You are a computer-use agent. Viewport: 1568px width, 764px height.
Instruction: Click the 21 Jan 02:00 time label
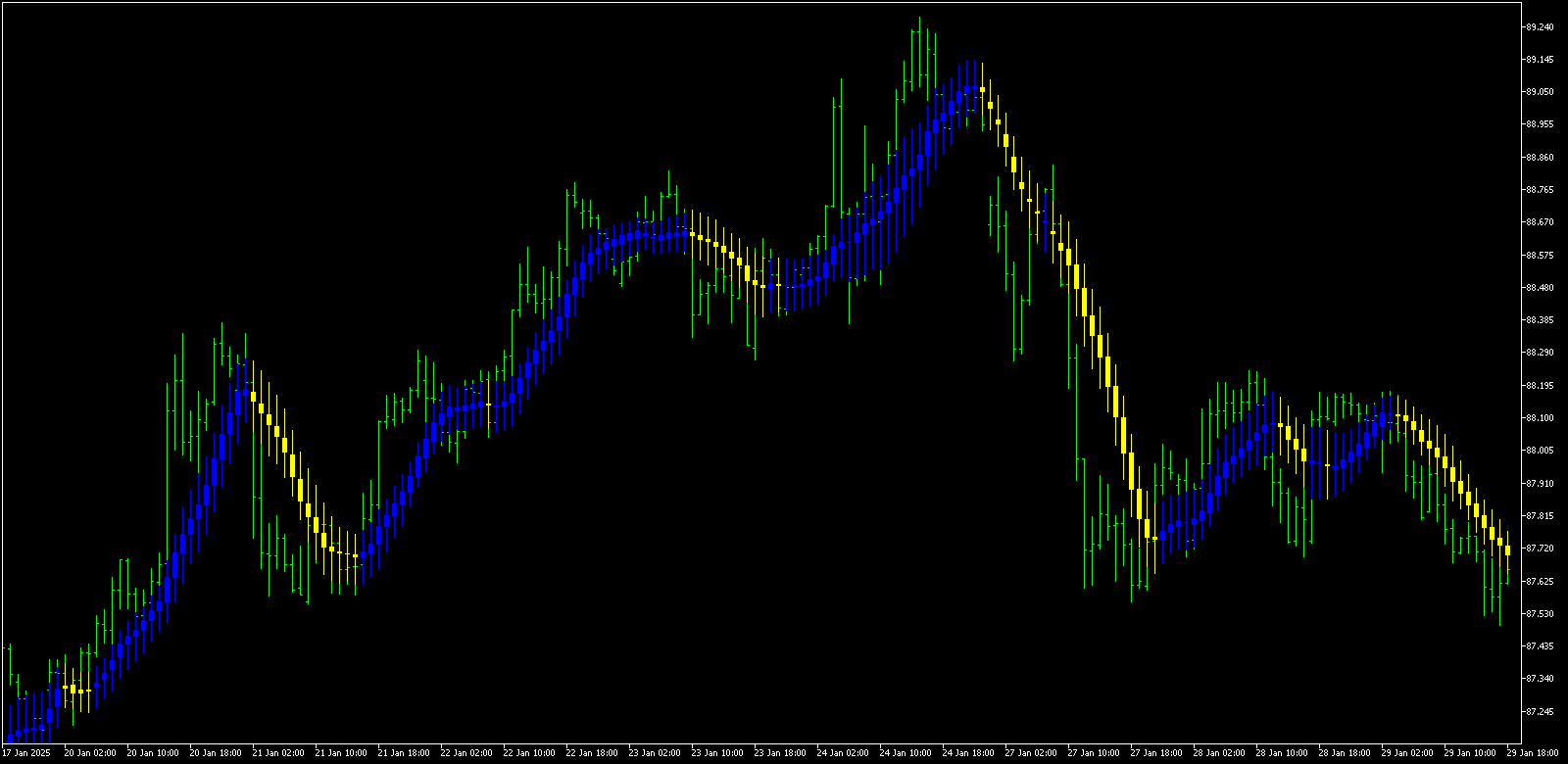pos(278,753)
